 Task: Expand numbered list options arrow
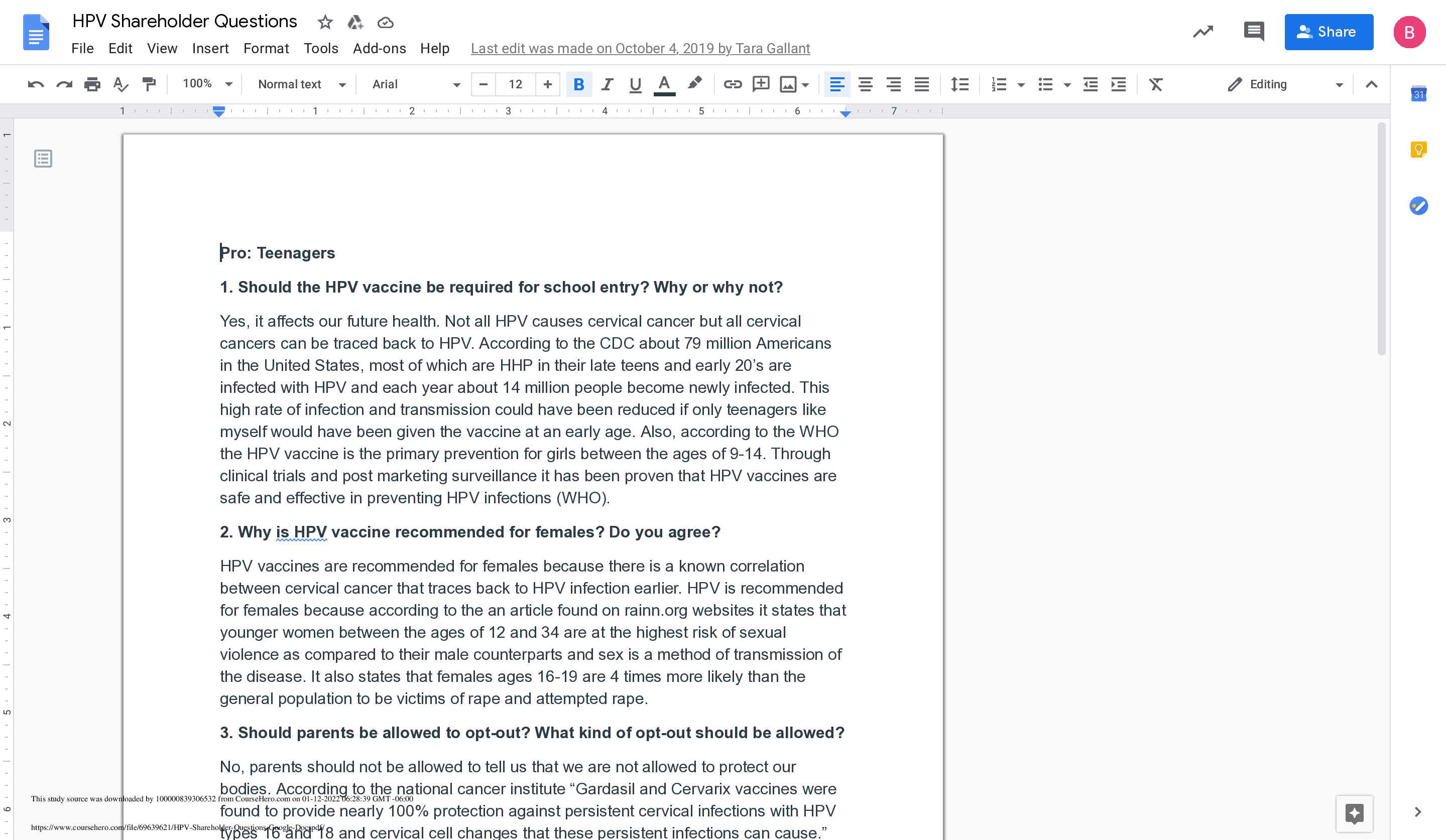tap(1020, 85)
